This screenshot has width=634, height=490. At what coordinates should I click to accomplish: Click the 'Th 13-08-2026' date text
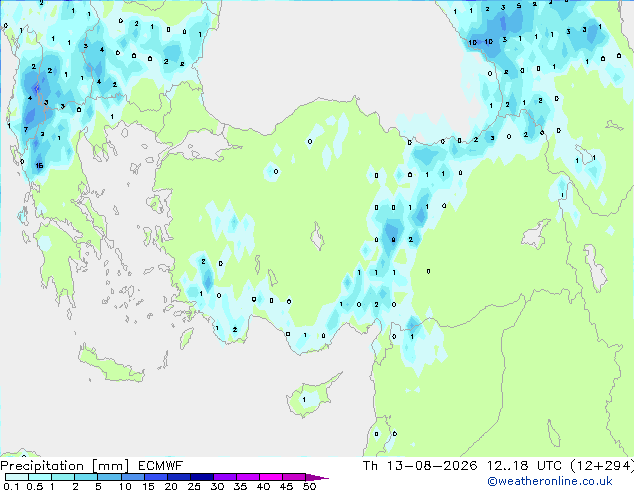420,466
